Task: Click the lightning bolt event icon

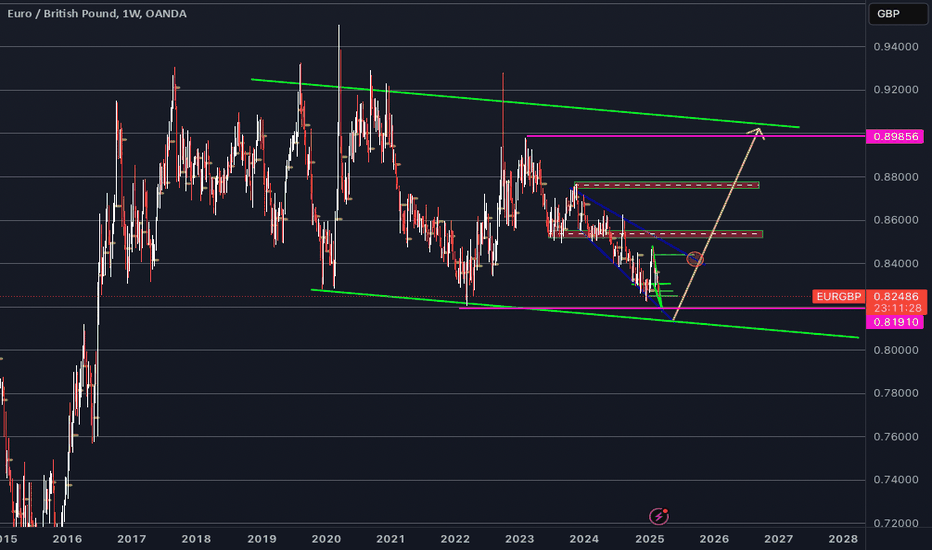Action: (x=659, y=516)
